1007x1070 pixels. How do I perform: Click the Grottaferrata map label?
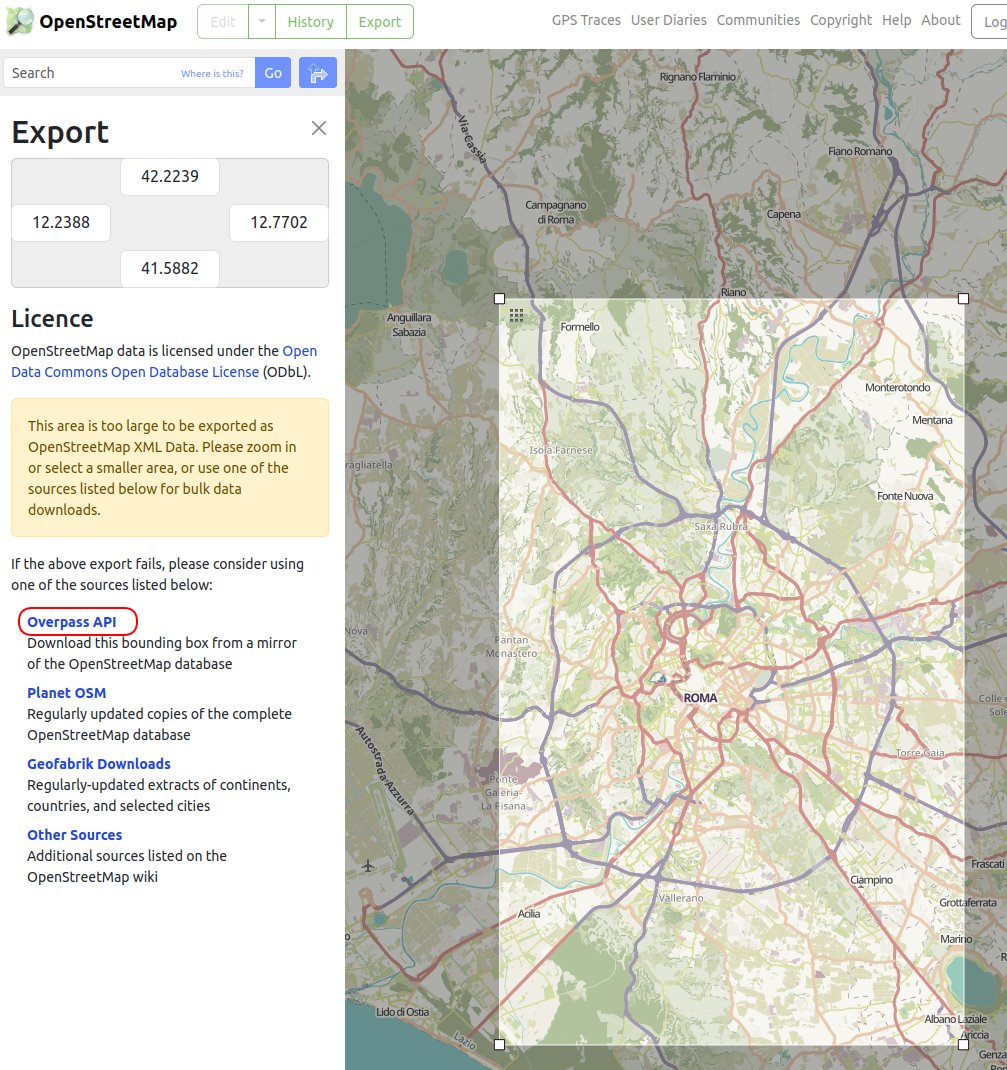tap(968, 902)
